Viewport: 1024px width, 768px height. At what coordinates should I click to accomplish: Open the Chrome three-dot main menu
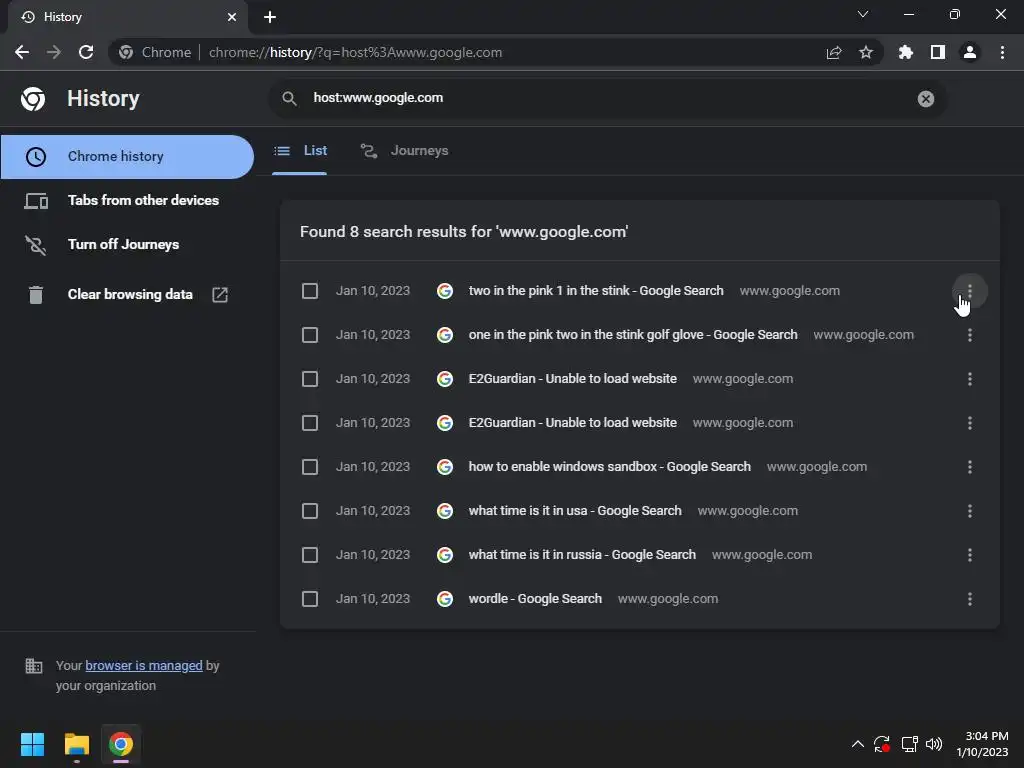pos(1002,52)
